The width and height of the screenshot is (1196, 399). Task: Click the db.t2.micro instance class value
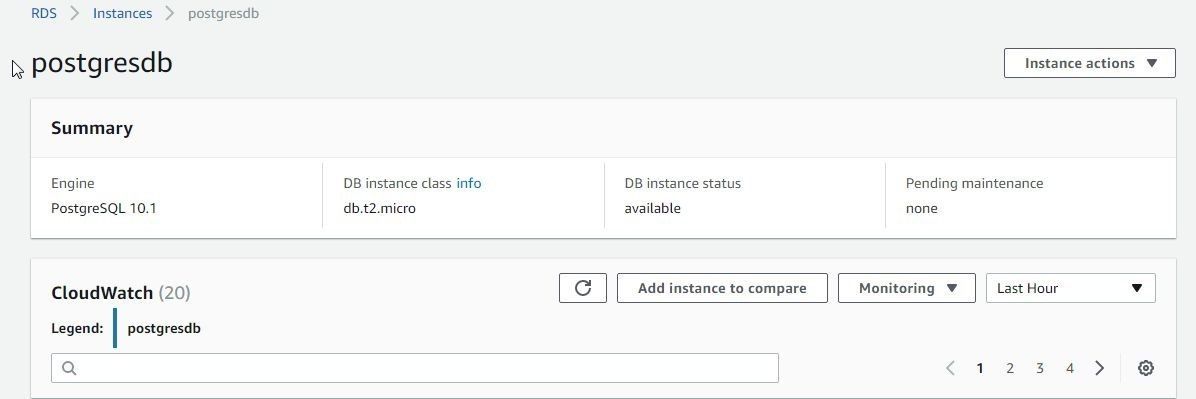(380, 208)
